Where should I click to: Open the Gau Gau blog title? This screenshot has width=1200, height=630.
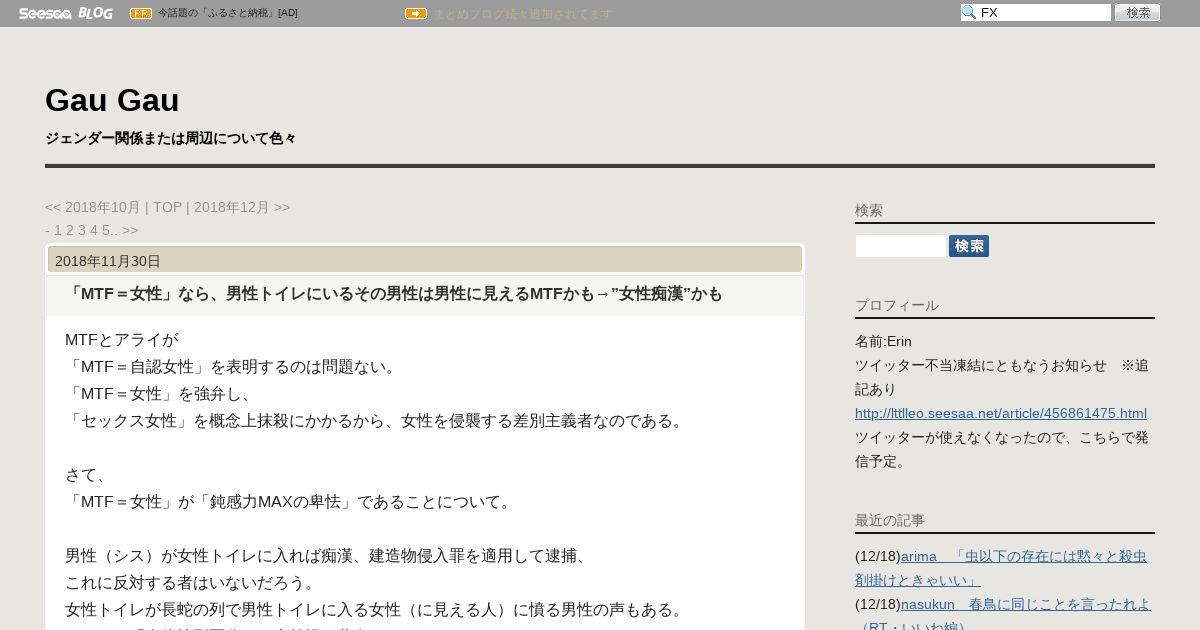(x=112, y=100)
